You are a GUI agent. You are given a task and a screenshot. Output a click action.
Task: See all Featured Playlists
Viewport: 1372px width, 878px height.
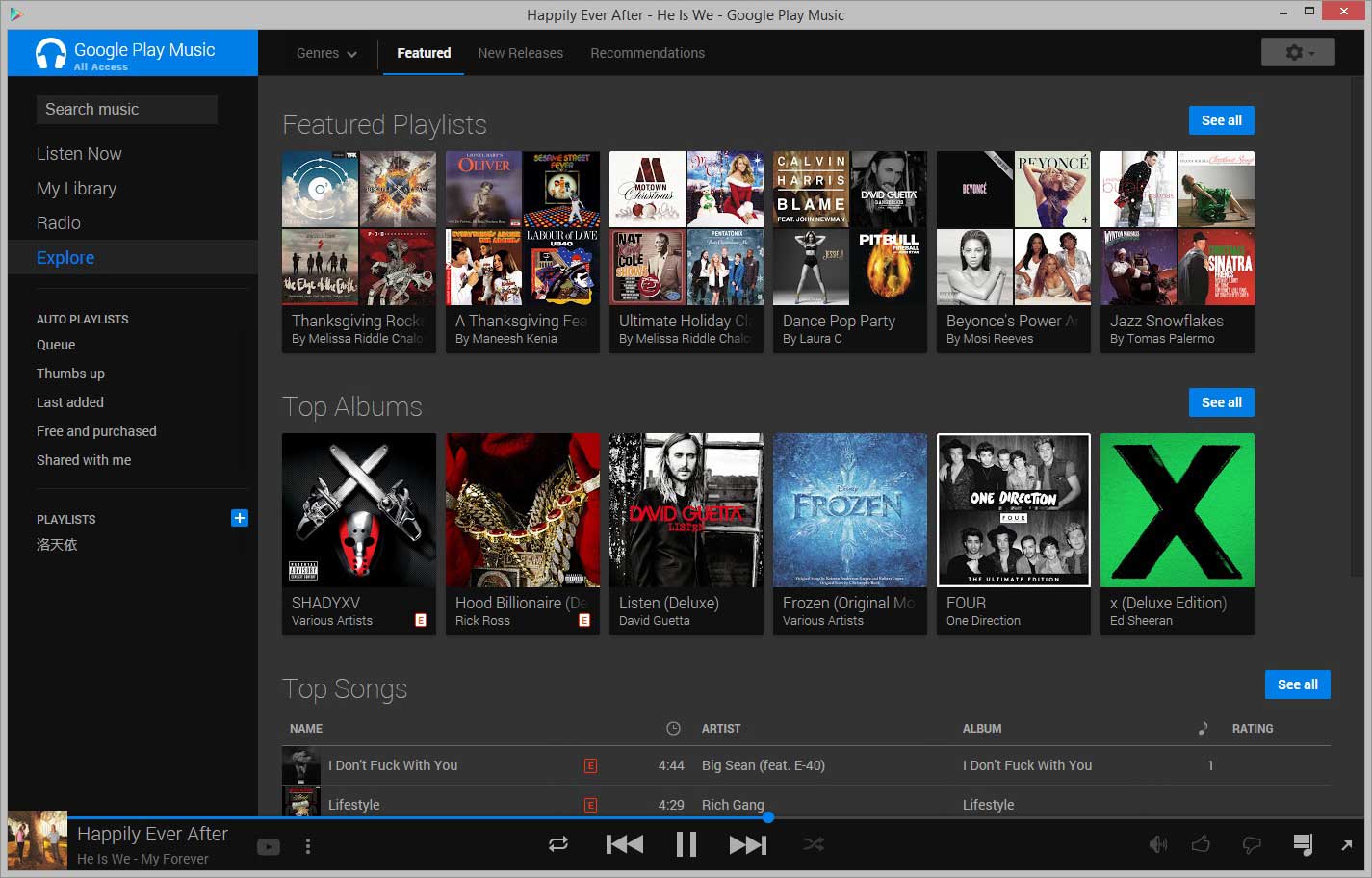1221,120
